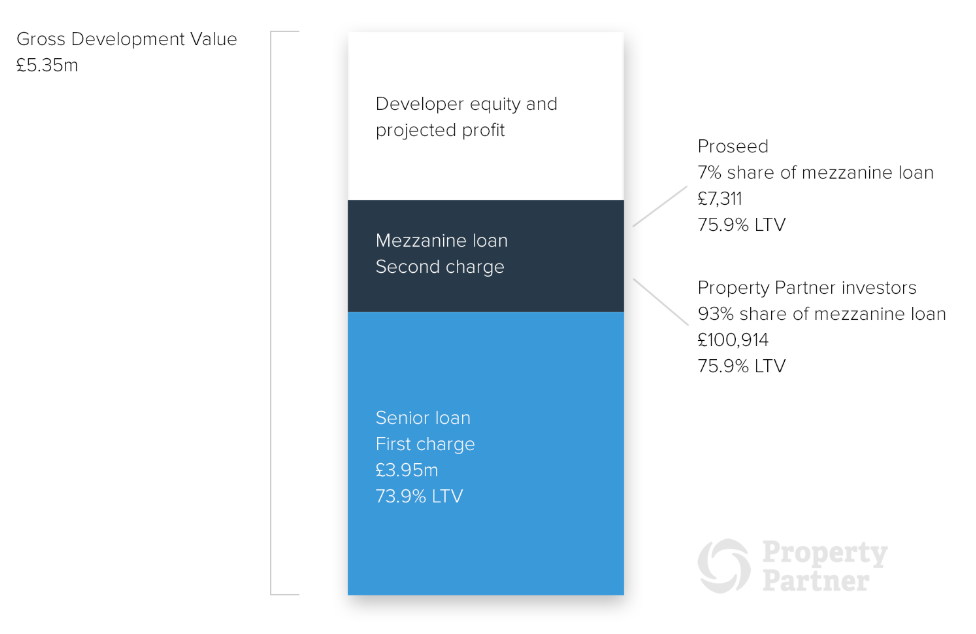Image resolution: width=976 pixels, height=634 pixels.
Task: Click the 75.9% LTV text under £100,914
Action: click(741, 366)
